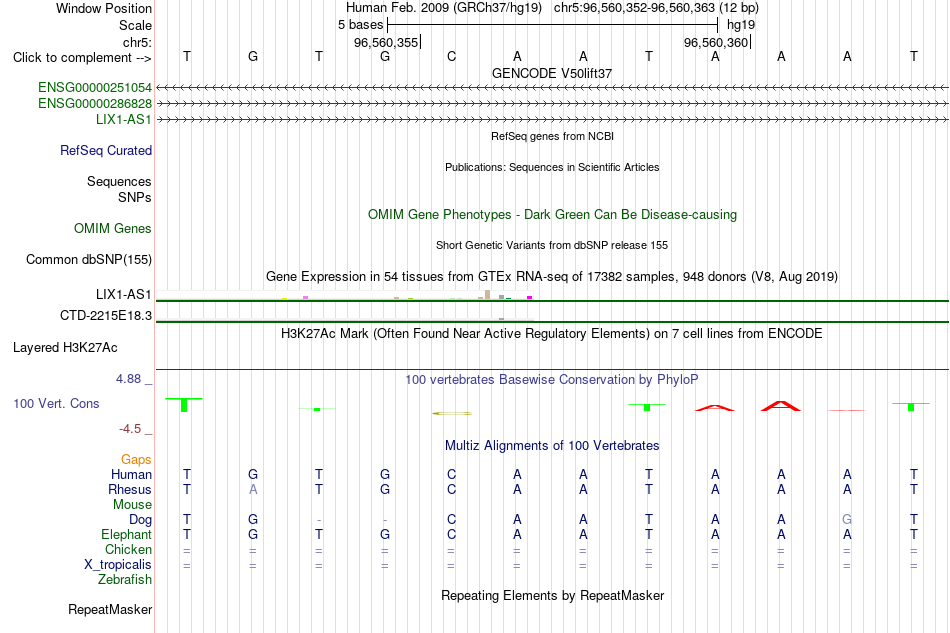The height and width of the screenshot is (633, 950).
Task: Click the grey G in the Dog alignment row
Action: tap(847, 520)
